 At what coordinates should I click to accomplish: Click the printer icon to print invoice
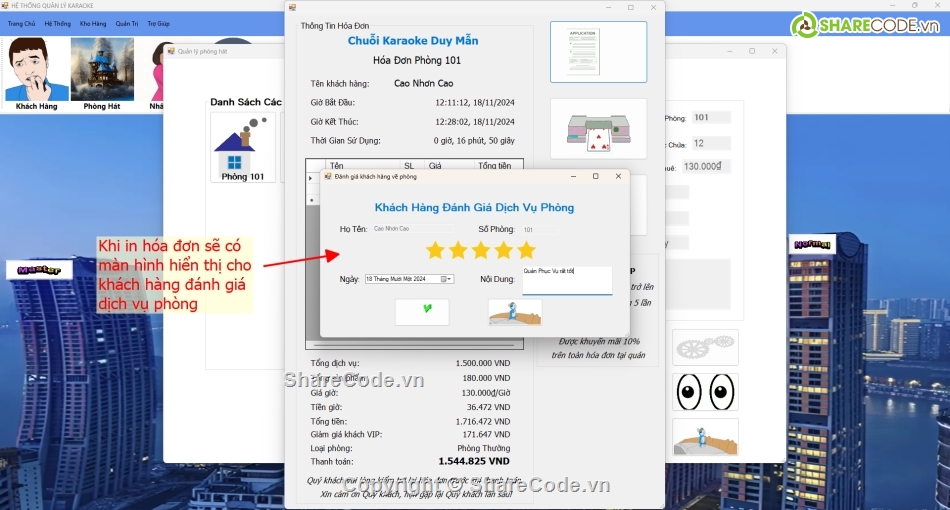tap(598, 128)
